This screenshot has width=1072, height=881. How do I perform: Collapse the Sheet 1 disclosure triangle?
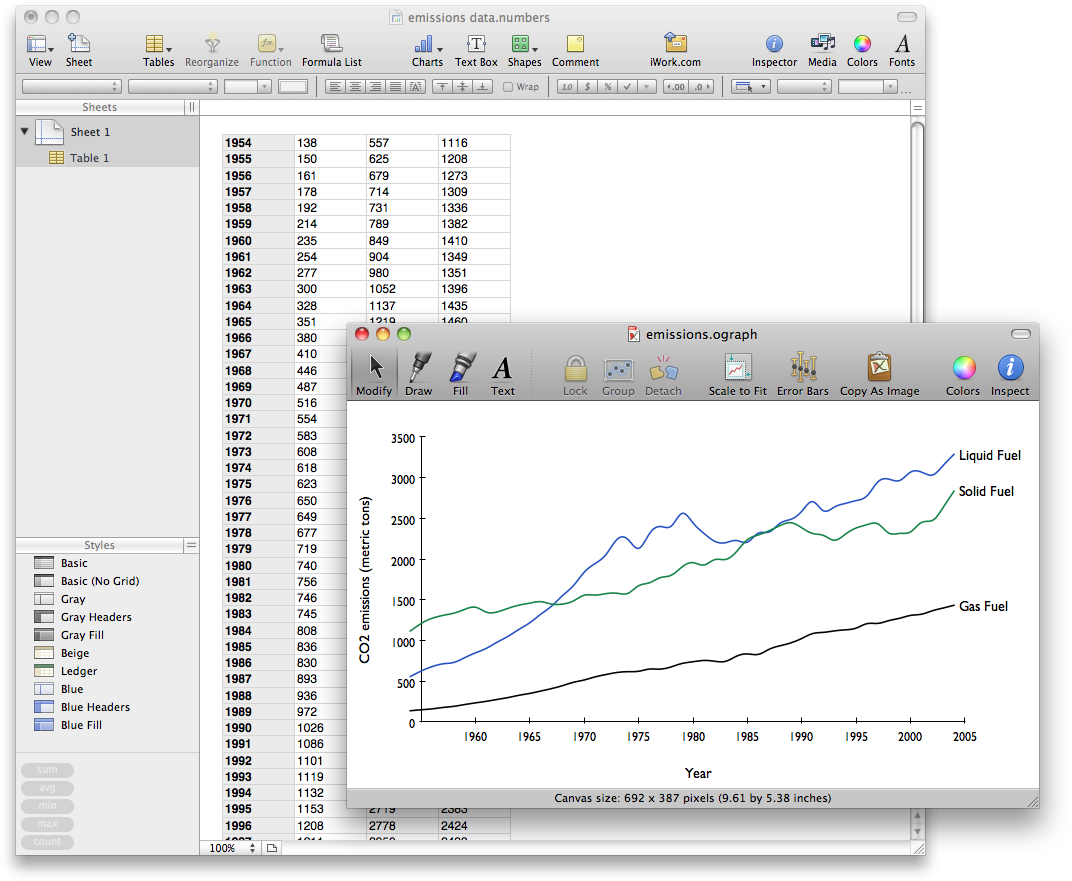[25, 131]
